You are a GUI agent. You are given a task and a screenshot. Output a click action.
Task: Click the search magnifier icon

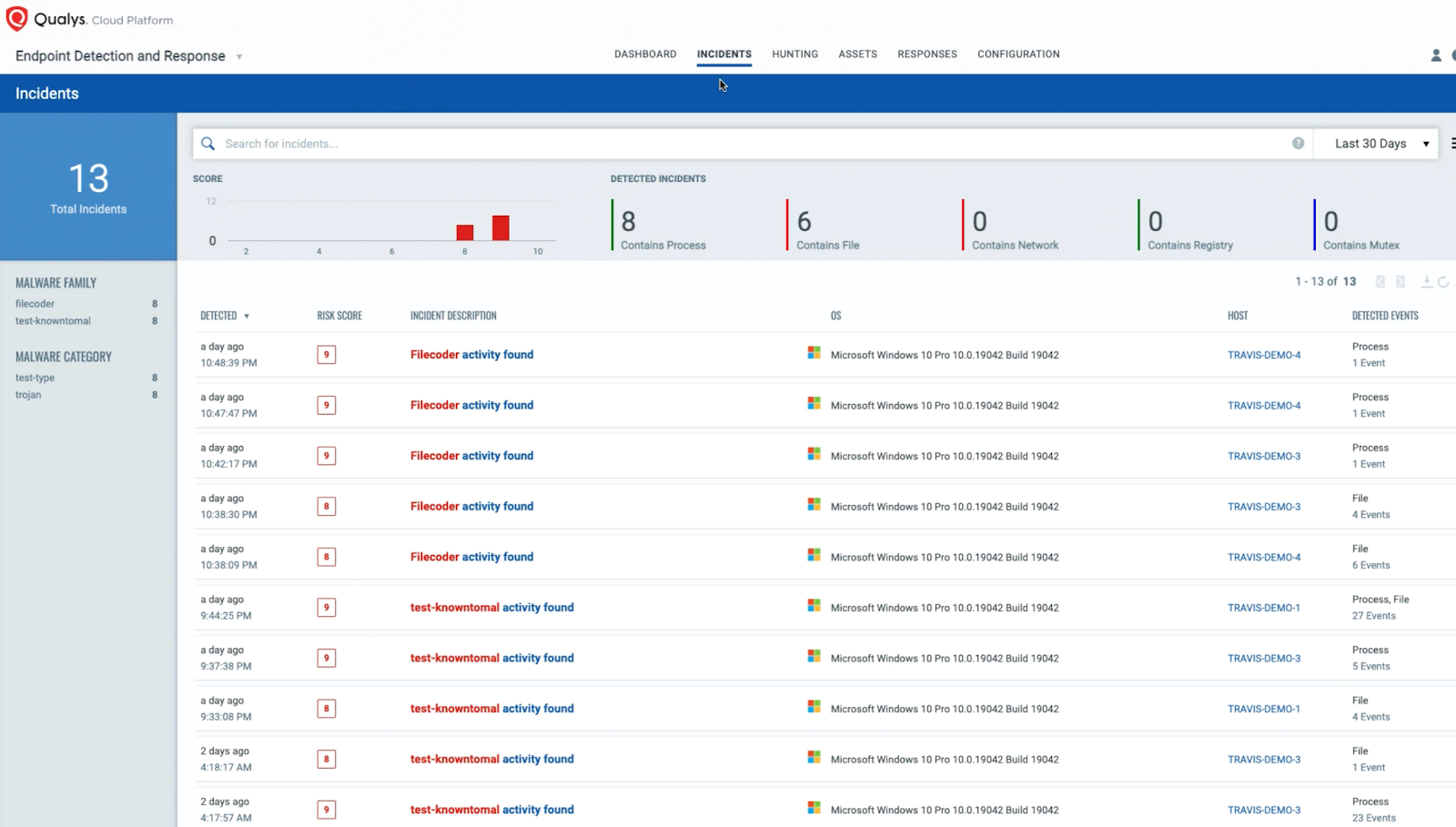pyautogui.click(x=208, y=144)
